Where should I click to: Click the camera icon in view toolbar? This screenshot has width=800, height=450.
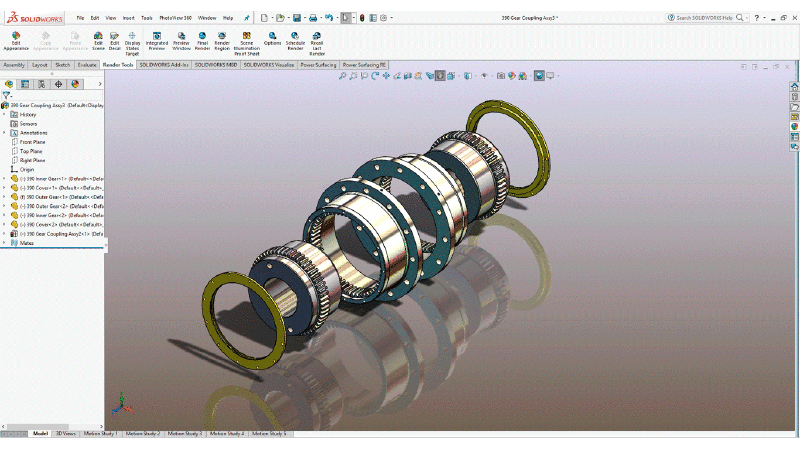coord(501,76)
